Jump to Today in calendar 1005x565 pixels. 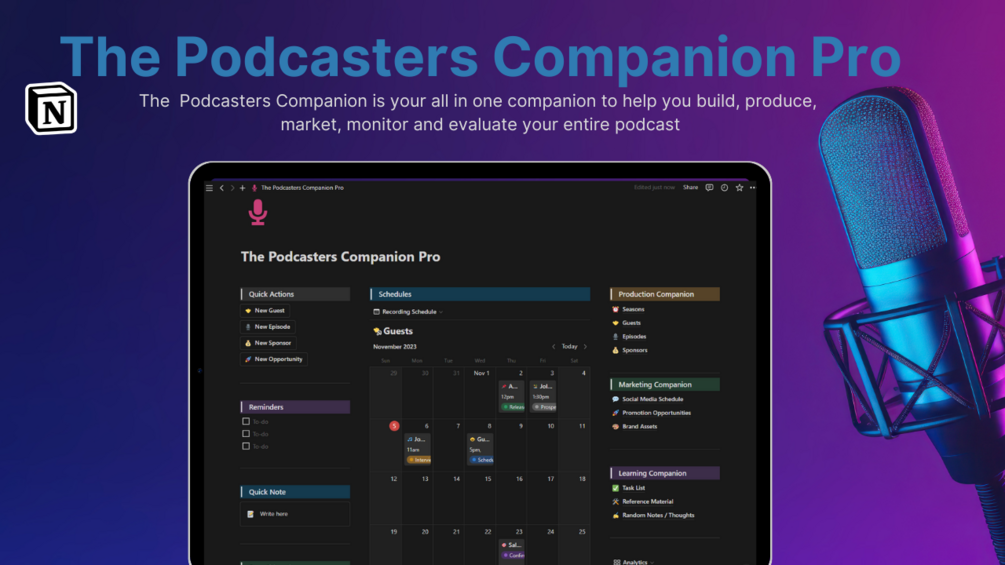(569, 347)
